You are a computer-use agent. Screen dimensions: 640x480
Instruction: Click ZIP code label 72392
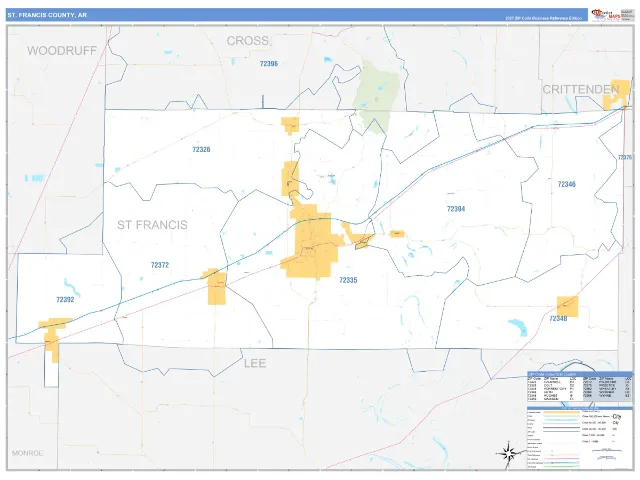click(x=65, y=300)
